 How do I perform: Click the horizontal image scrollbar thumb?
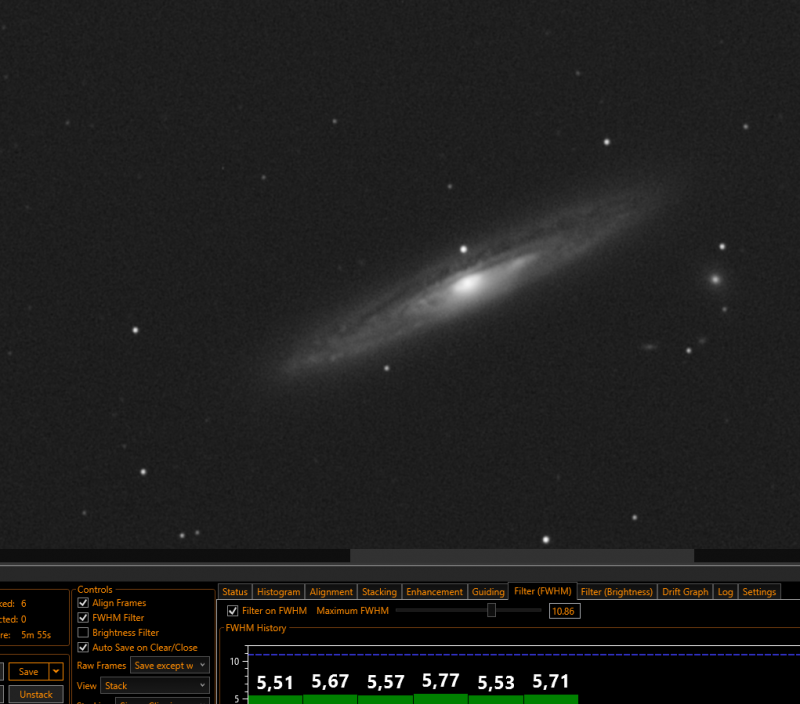point(521,556)
